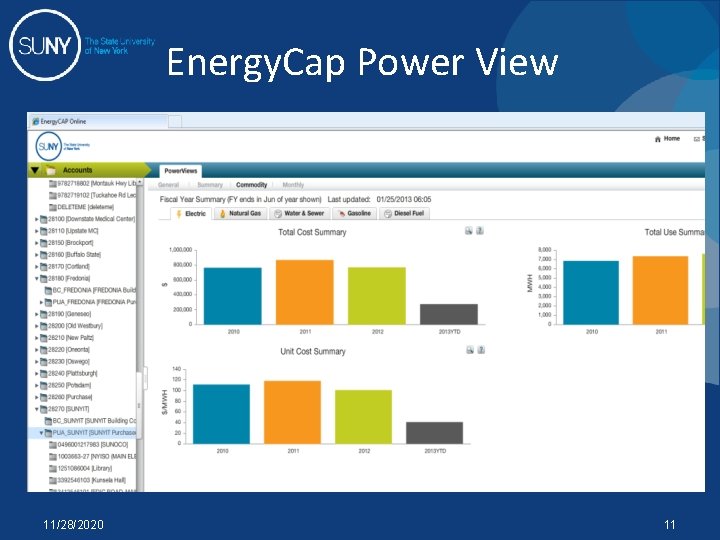This screenshot has width=720, height=540.
Task: Click folder icon for BC_FREDONIA
Action: pyautogui.click(x=48, y=291)
